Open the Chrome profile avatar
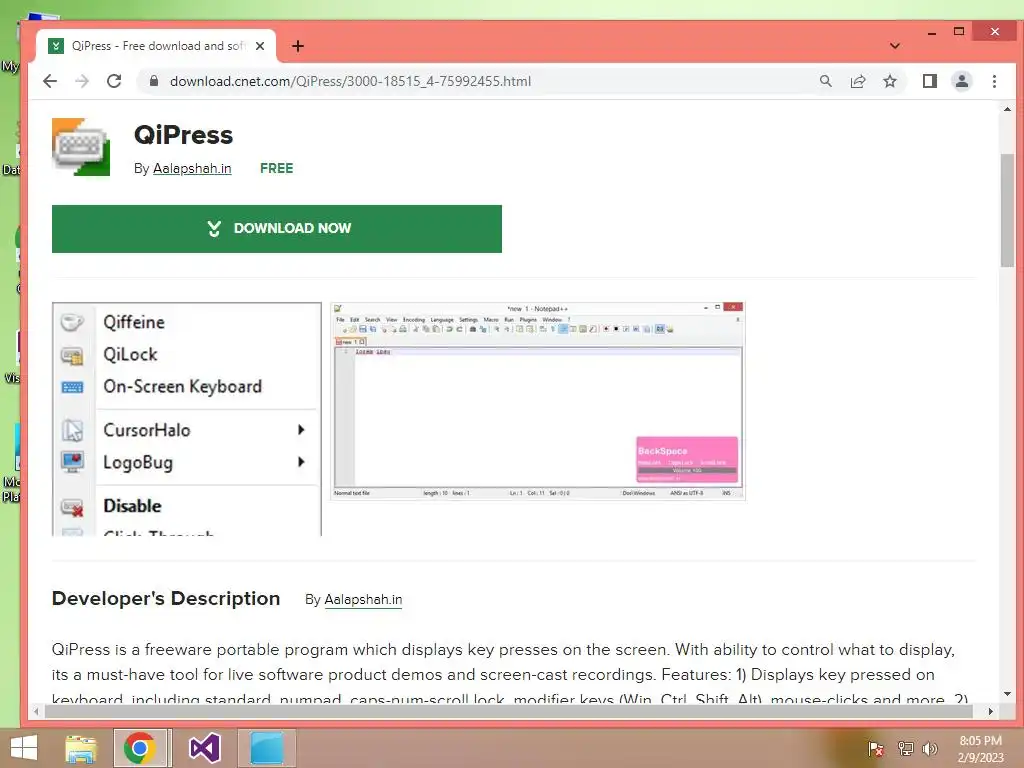The width and height of the screenshot is (1024, 768). 961,81
